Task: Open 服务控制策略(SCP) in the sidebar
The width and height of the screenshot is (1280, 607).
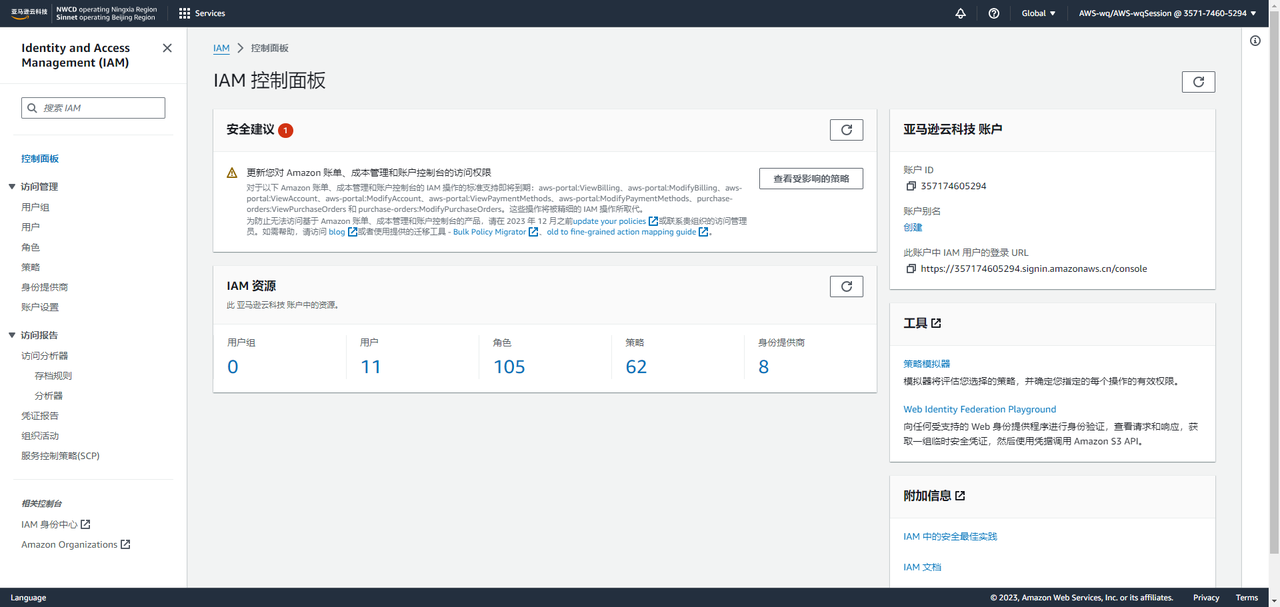Action: 60,456
